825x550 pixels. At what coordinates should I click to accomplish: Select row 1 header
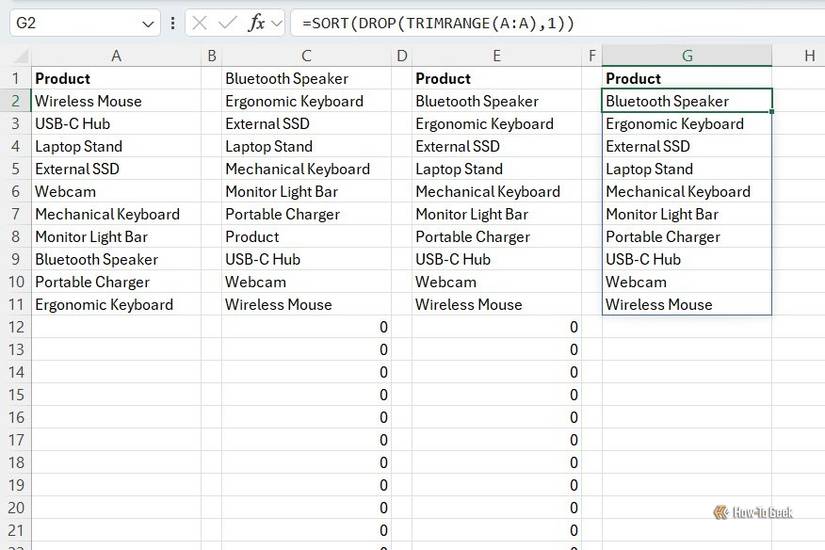click(16, 78)
